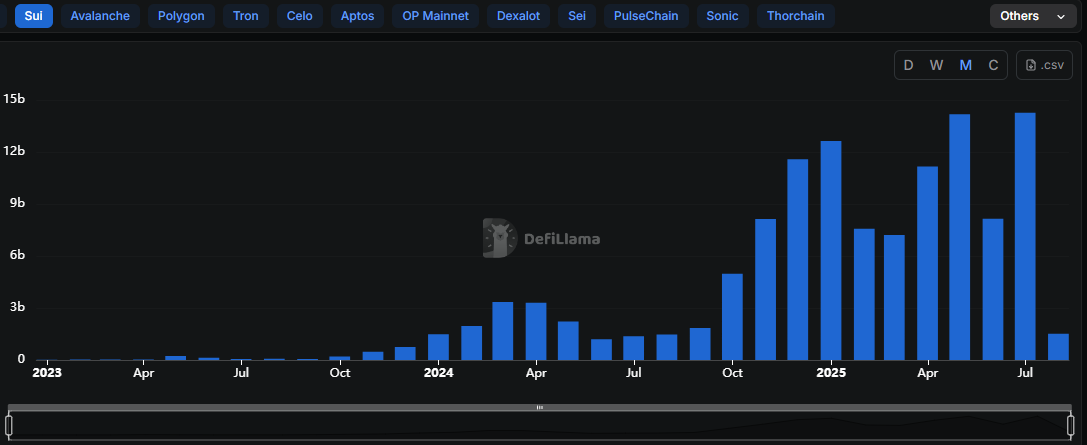This screenshot has width=1087, height=445.
Task: Click the March 2024 volume bar
Action: [x=503, y=331]
